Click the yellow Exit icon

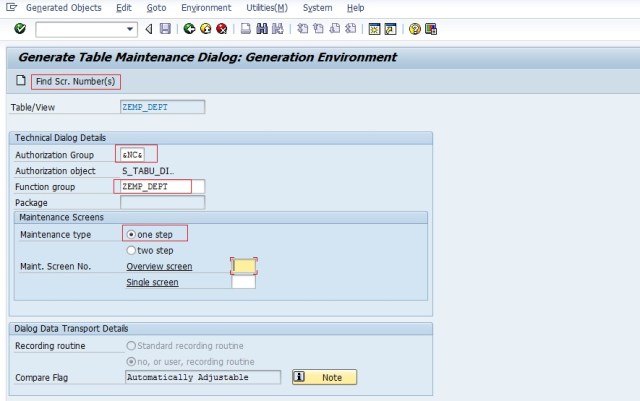206,29
